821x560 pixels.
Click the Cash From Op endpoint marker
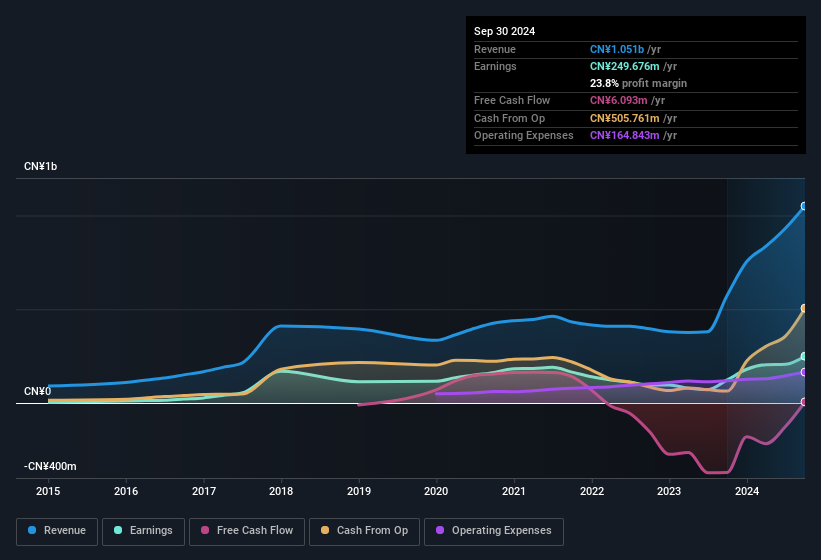pos(804,308)
